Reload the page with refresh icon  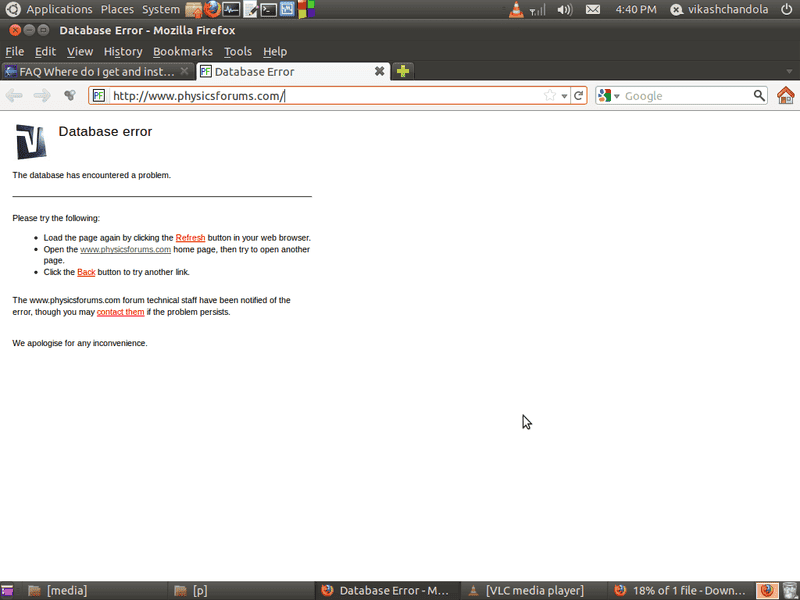click(x=579, y=95)
